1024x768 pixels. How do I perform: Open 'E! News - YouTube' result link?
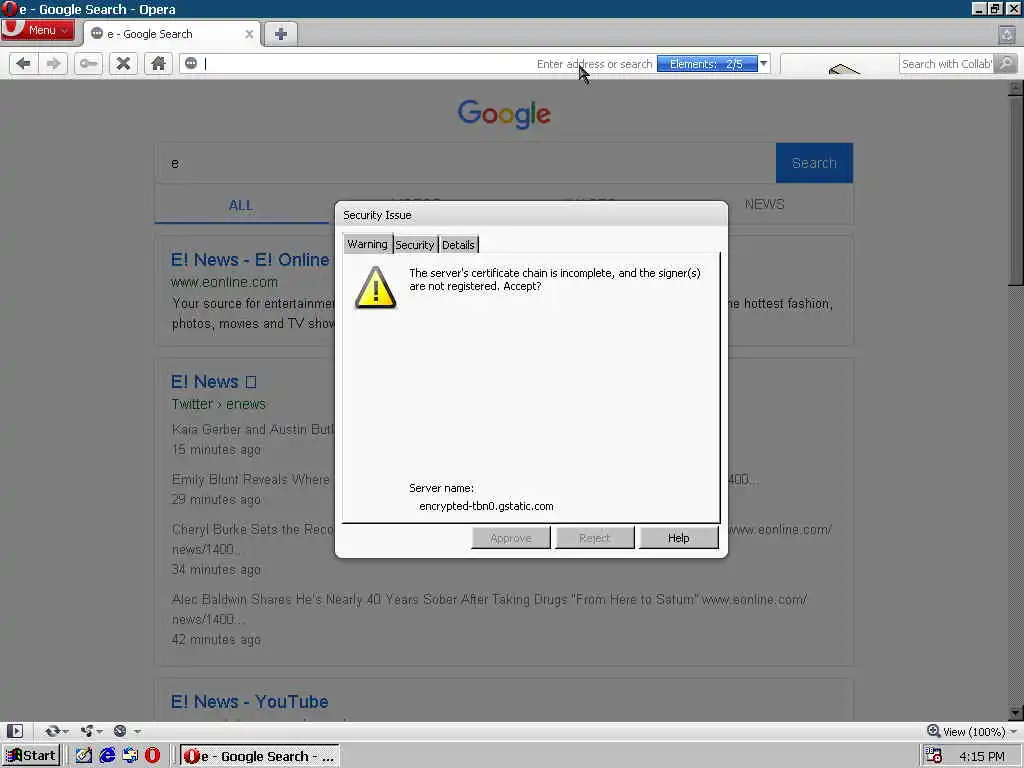(249, 702)
